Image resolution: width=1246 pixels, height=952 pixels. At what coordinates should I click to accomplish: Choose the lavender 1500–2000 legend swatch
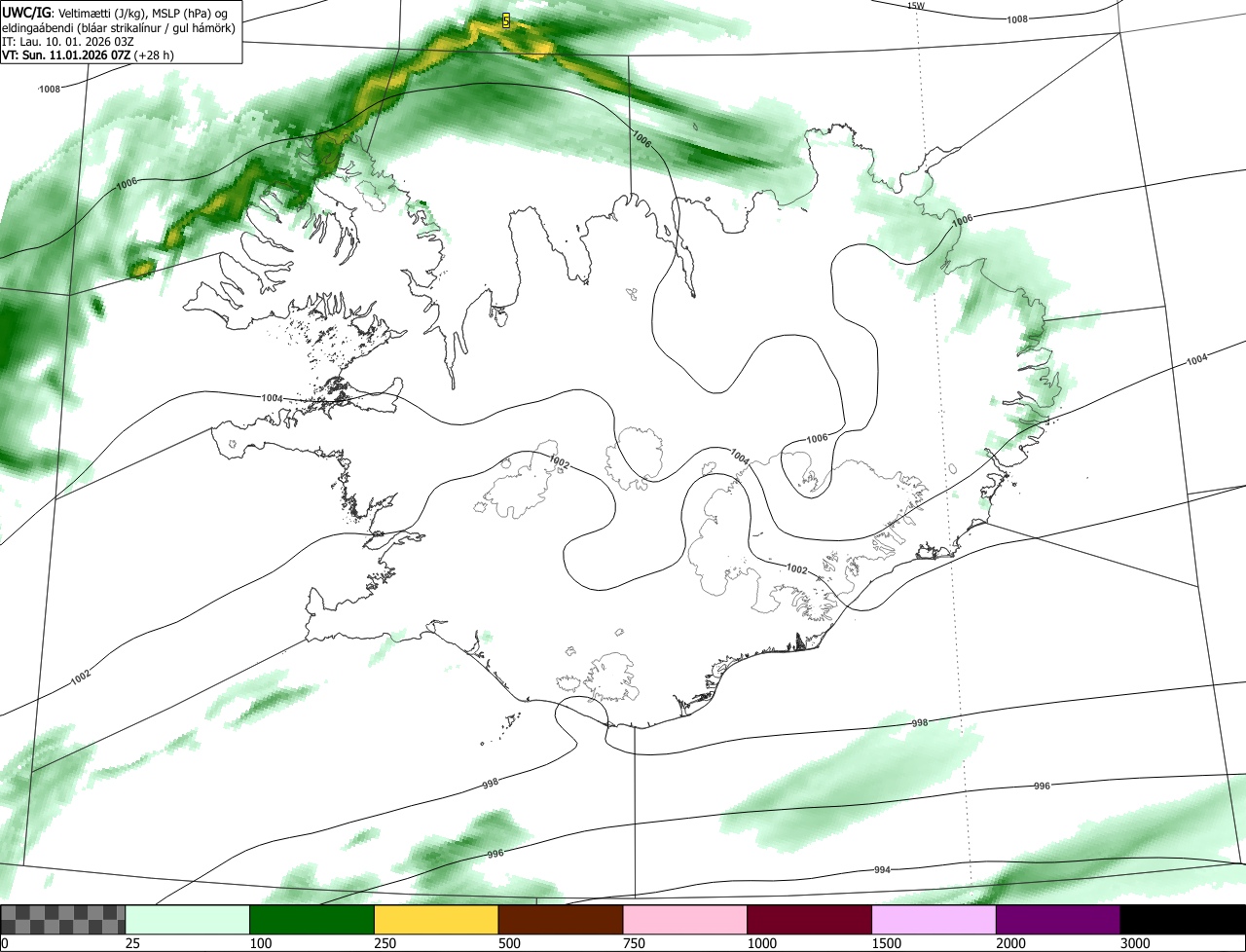tap(934, 920)
